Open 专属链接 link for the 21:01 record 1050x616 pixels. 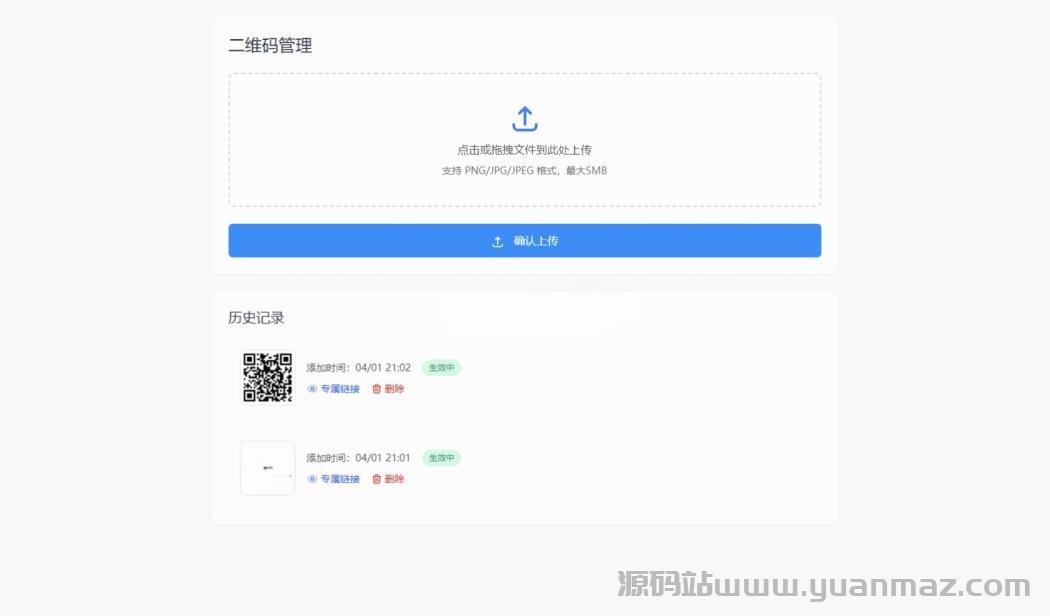tap(340, 479)
